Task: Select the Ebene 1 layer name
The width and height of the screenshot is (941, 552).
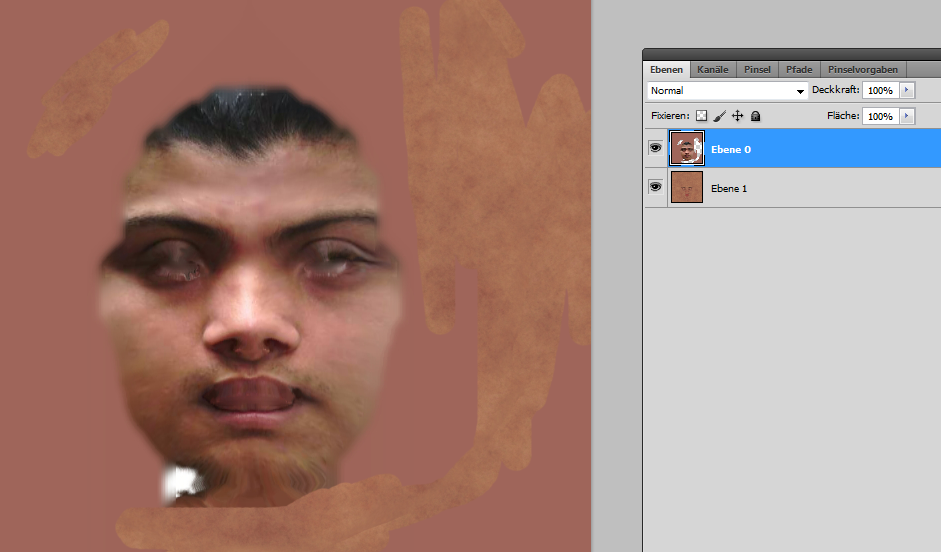Action: [x=729, y=188]
